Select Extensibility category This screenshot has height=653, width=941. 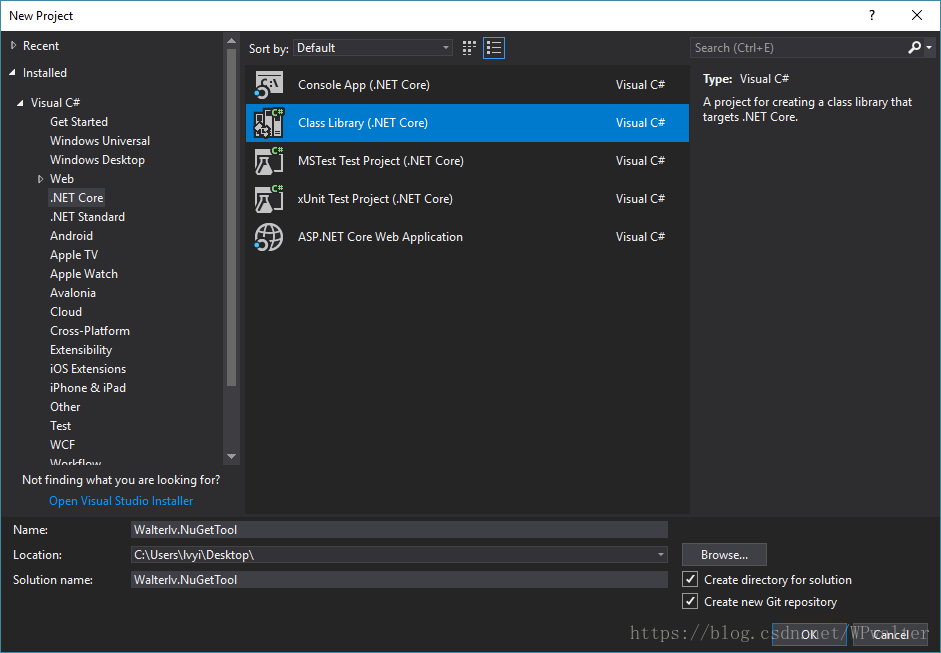click(x=81, y=350)
